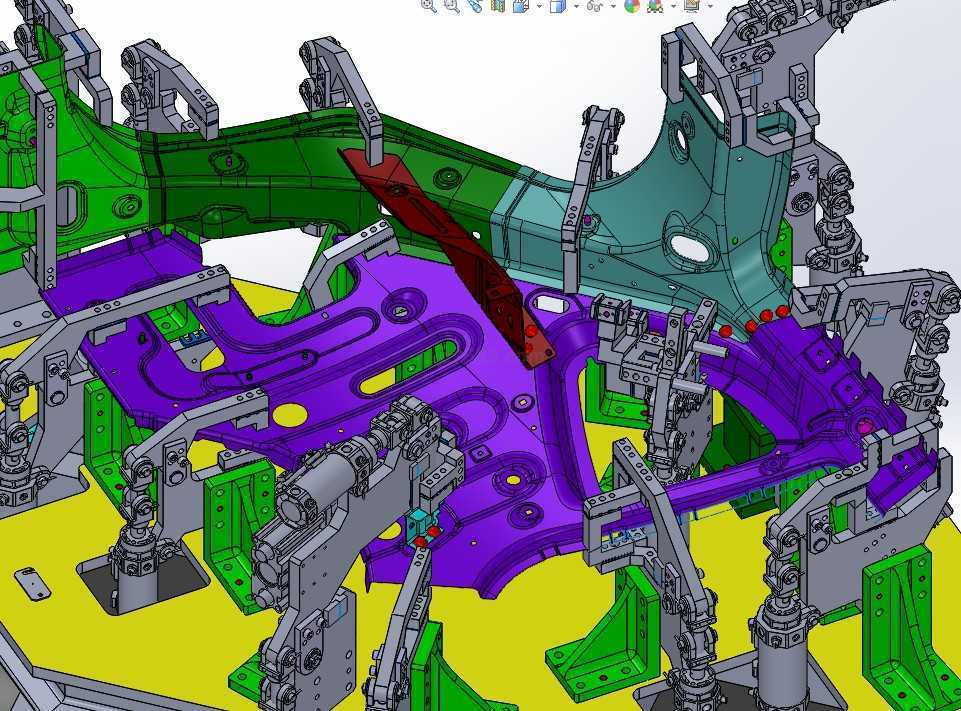This screenshot has height=711, width=961.
Task: Expand the Hide/Show Items dropdown arrow
Action: pyautogui.click(x=612, y=6)
